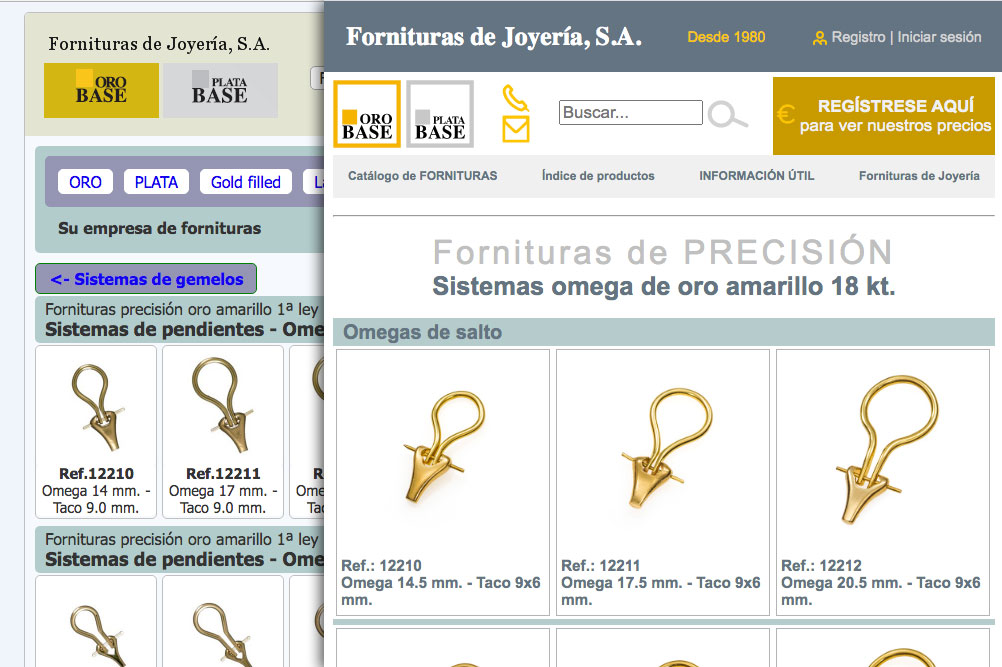Click the text Ref.: 12210 in front page
This screenshot has width=1002, height=667.
pyautogui.click(x=382, y=565)
